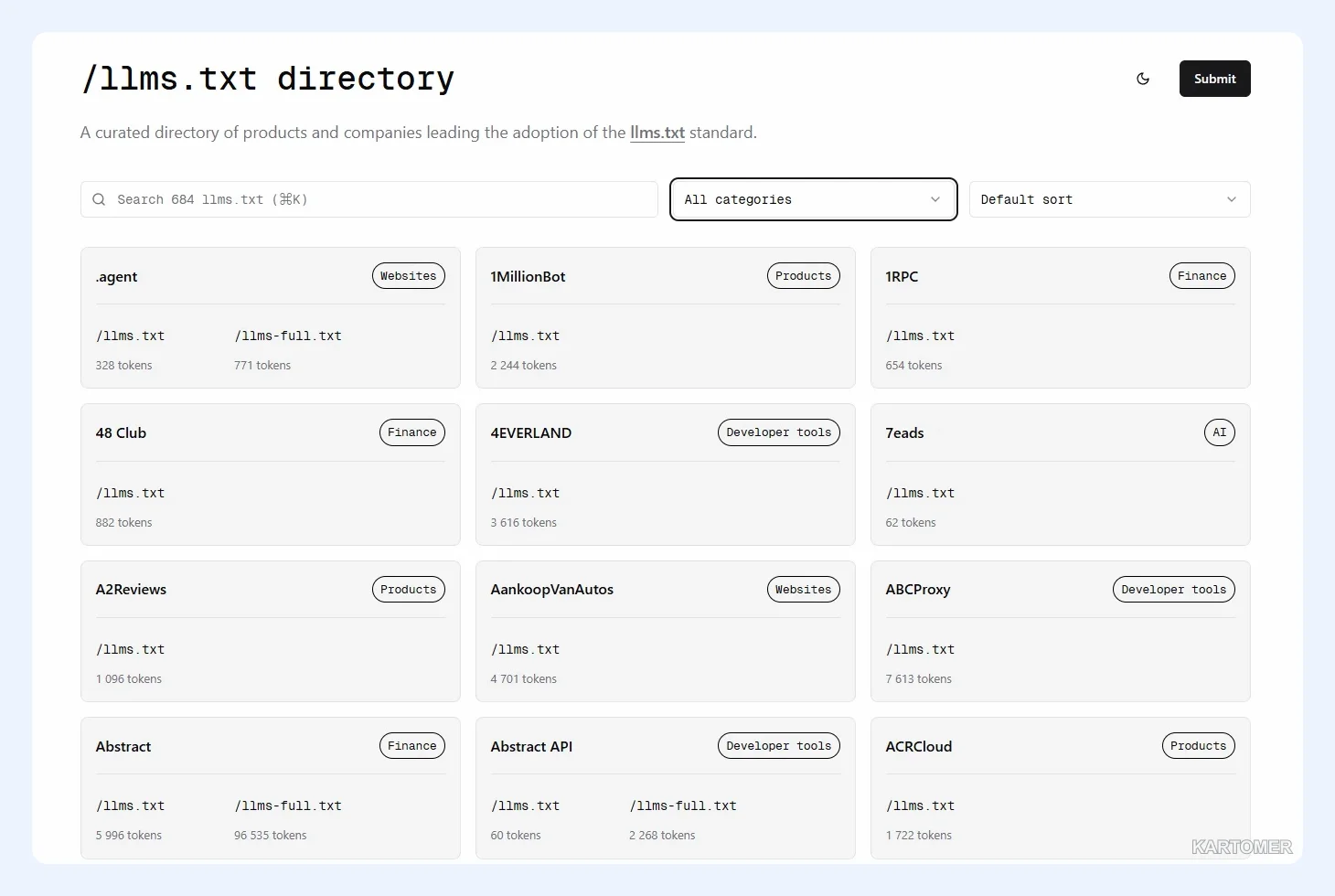Click Products tag on ACRCloud card
The width and height of the screenshot is (1335, 896).
pyautogui.click(x=1198, y=746)
